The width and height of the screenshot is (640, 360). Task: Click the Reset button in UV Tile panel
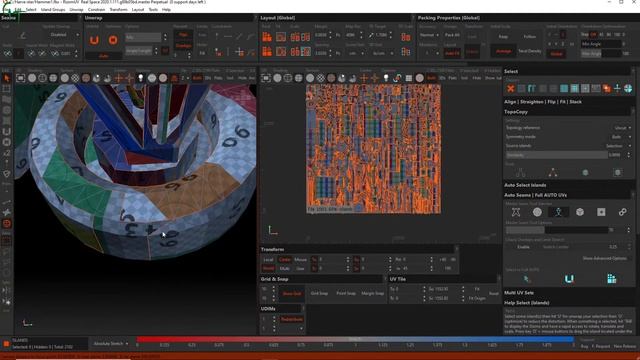click(494, 293)
